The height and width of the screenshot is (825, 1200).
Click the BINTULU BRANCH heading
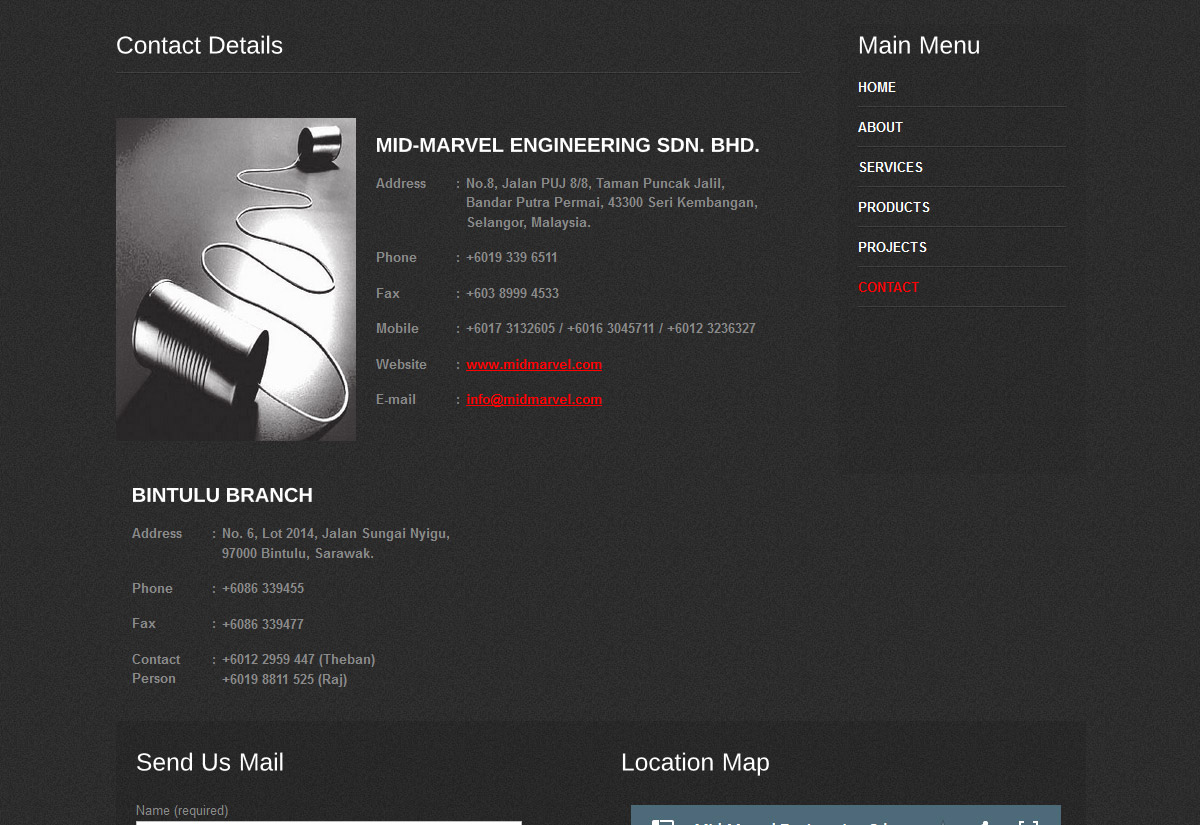222,496
